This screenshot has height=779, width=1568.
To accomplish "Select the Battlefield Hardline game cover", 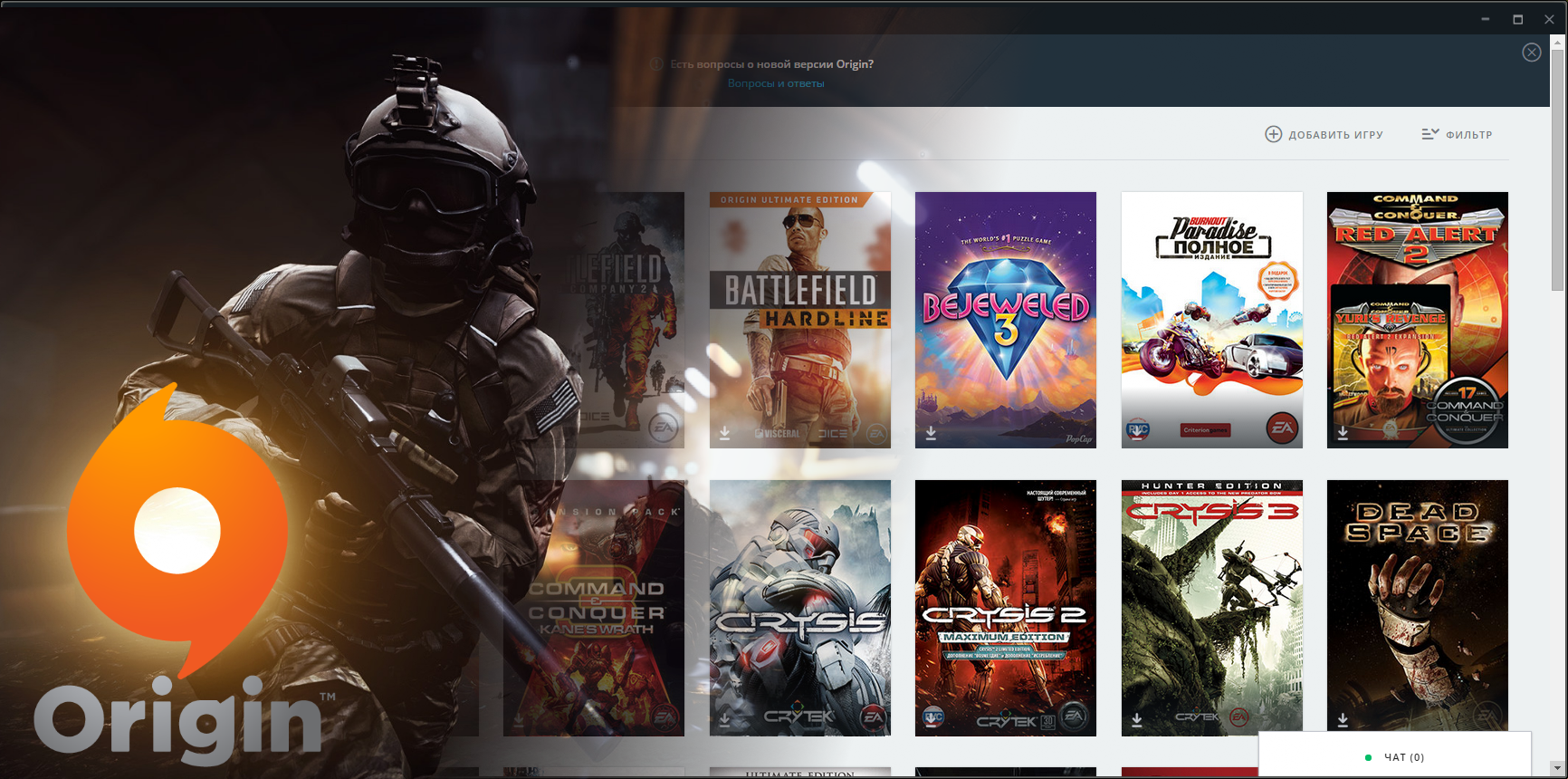I will 800,320.
